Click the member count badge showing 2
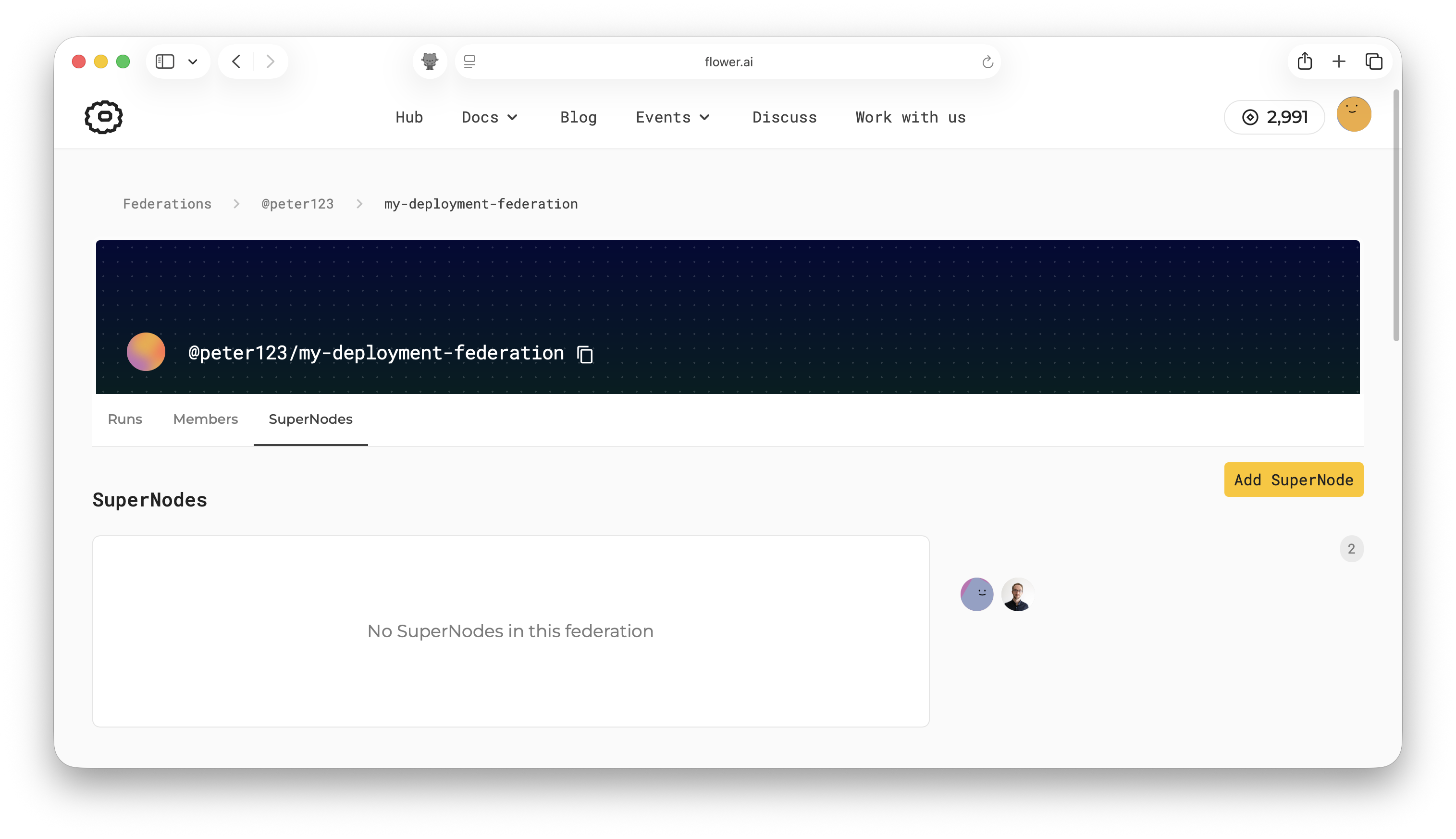The height and width of the screenshot is (839, 1456). [x=1351, y=549]
